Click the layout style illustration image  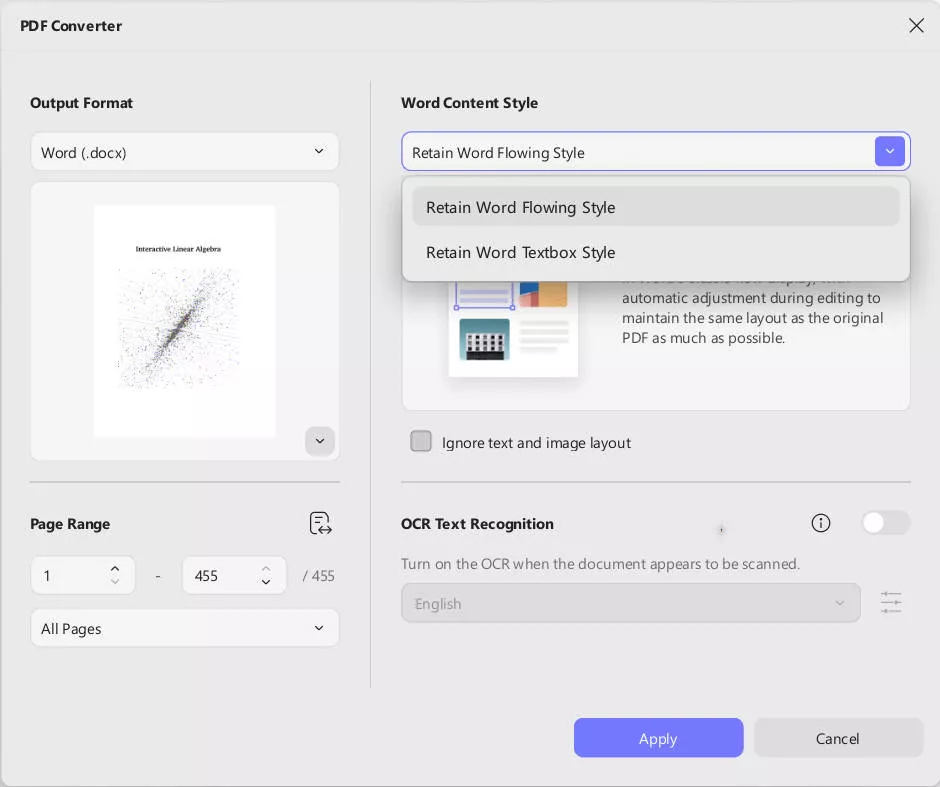pyautogui.click(x=513, y=331)
